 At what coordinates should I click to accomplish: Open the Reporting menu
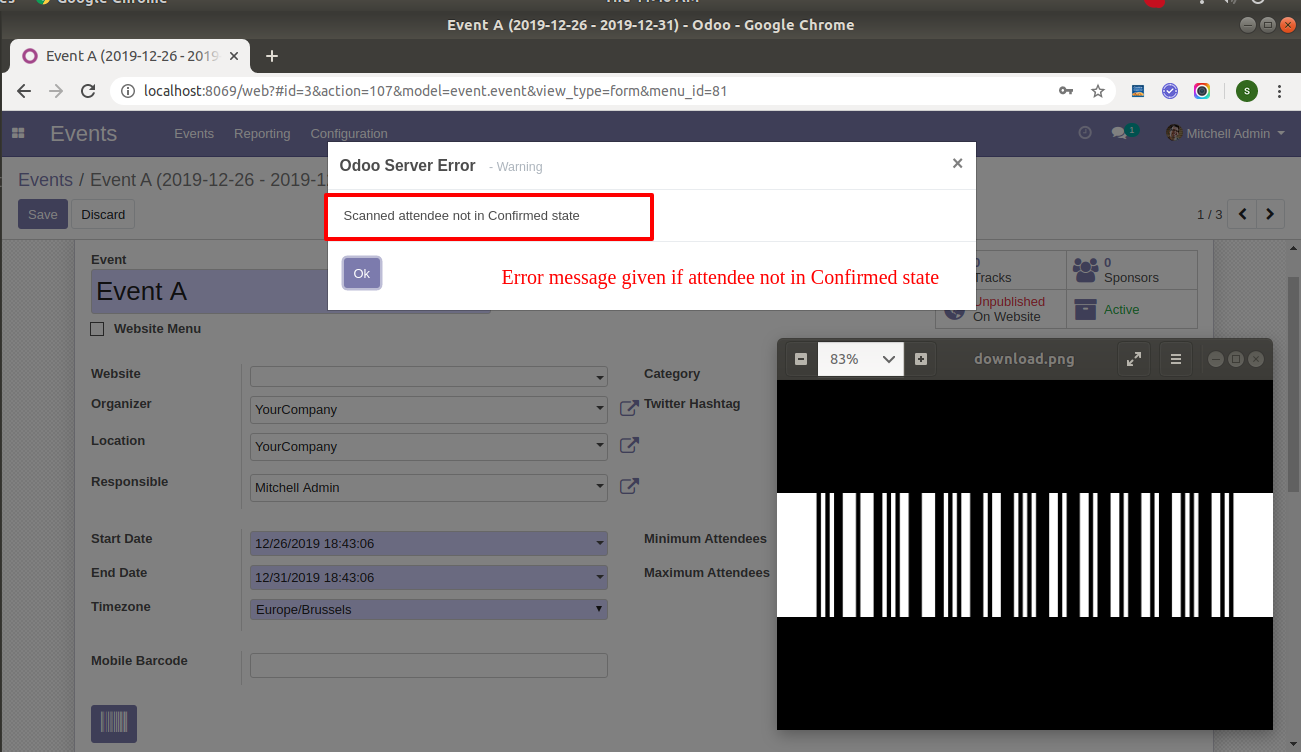[x=262, y=133]
